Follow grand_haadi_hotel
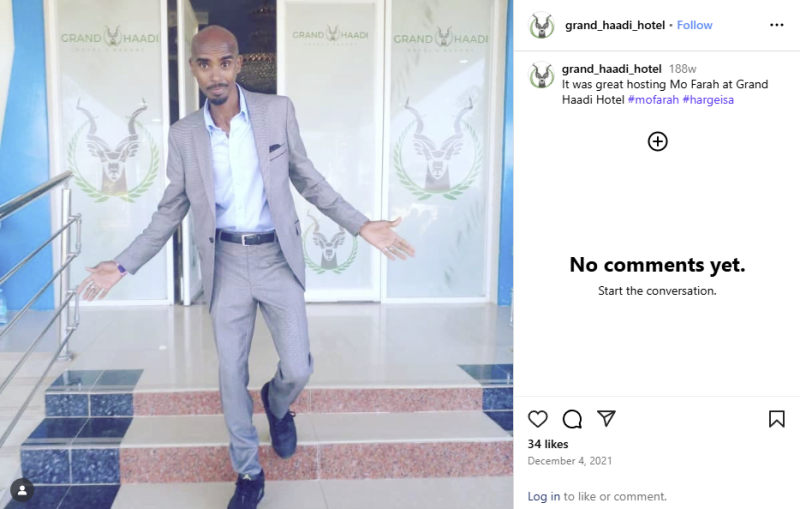The height and width of the screenshot is (509, 800). 694,25
